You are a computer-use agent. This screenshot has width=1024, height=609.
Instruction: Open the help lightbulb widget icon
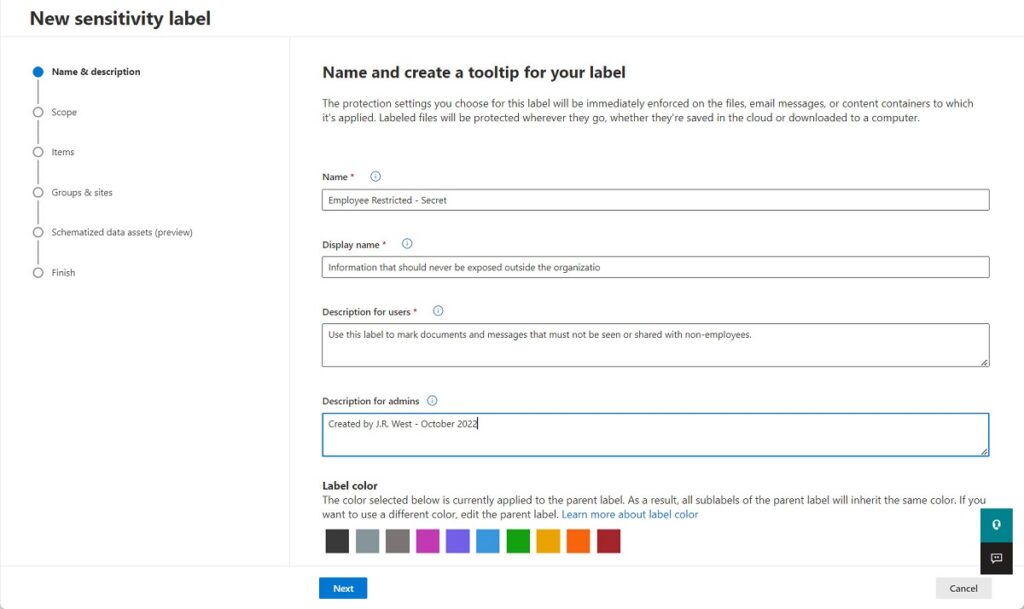(x=996, y=525)
